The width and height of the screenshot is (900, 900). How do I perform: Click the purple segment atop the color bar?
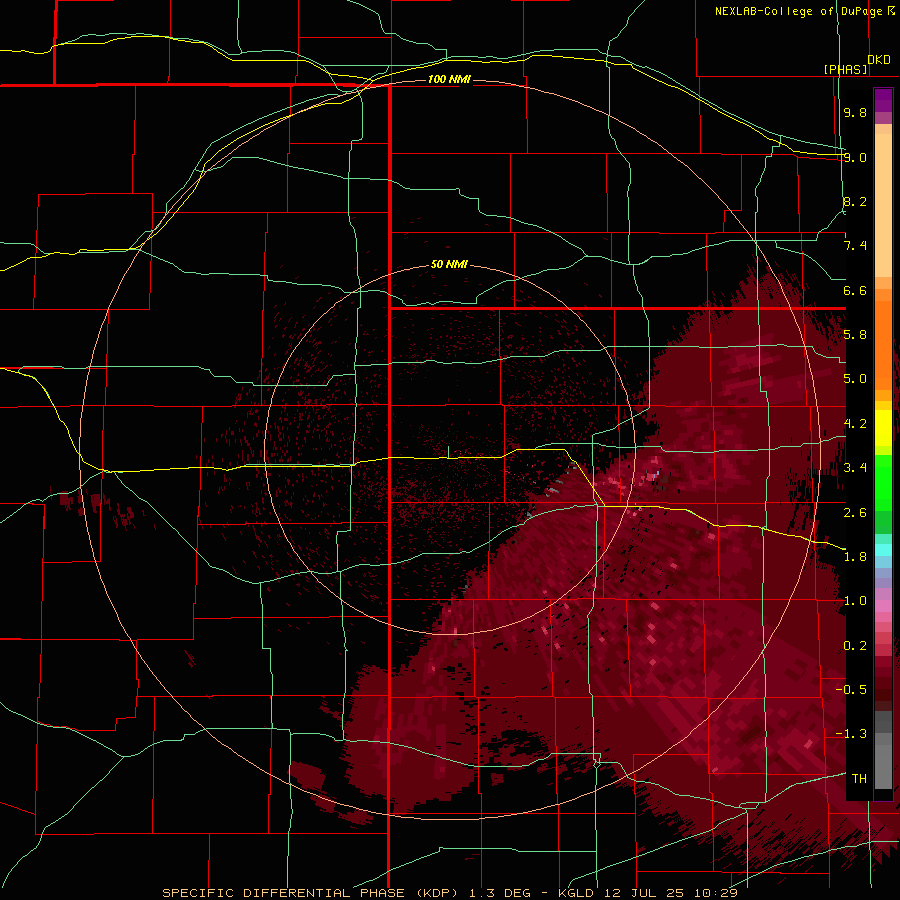883,101
